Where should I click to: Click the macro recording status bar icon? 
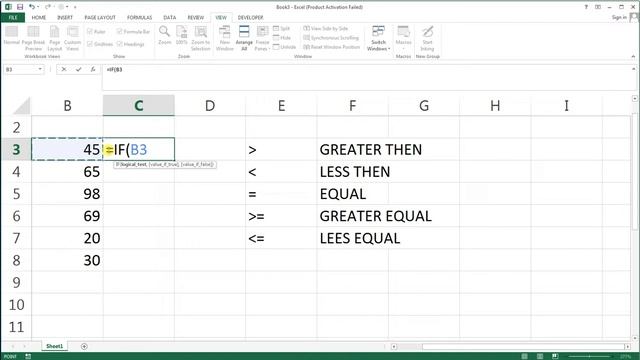pyautogui.click(x=28, y=356)
